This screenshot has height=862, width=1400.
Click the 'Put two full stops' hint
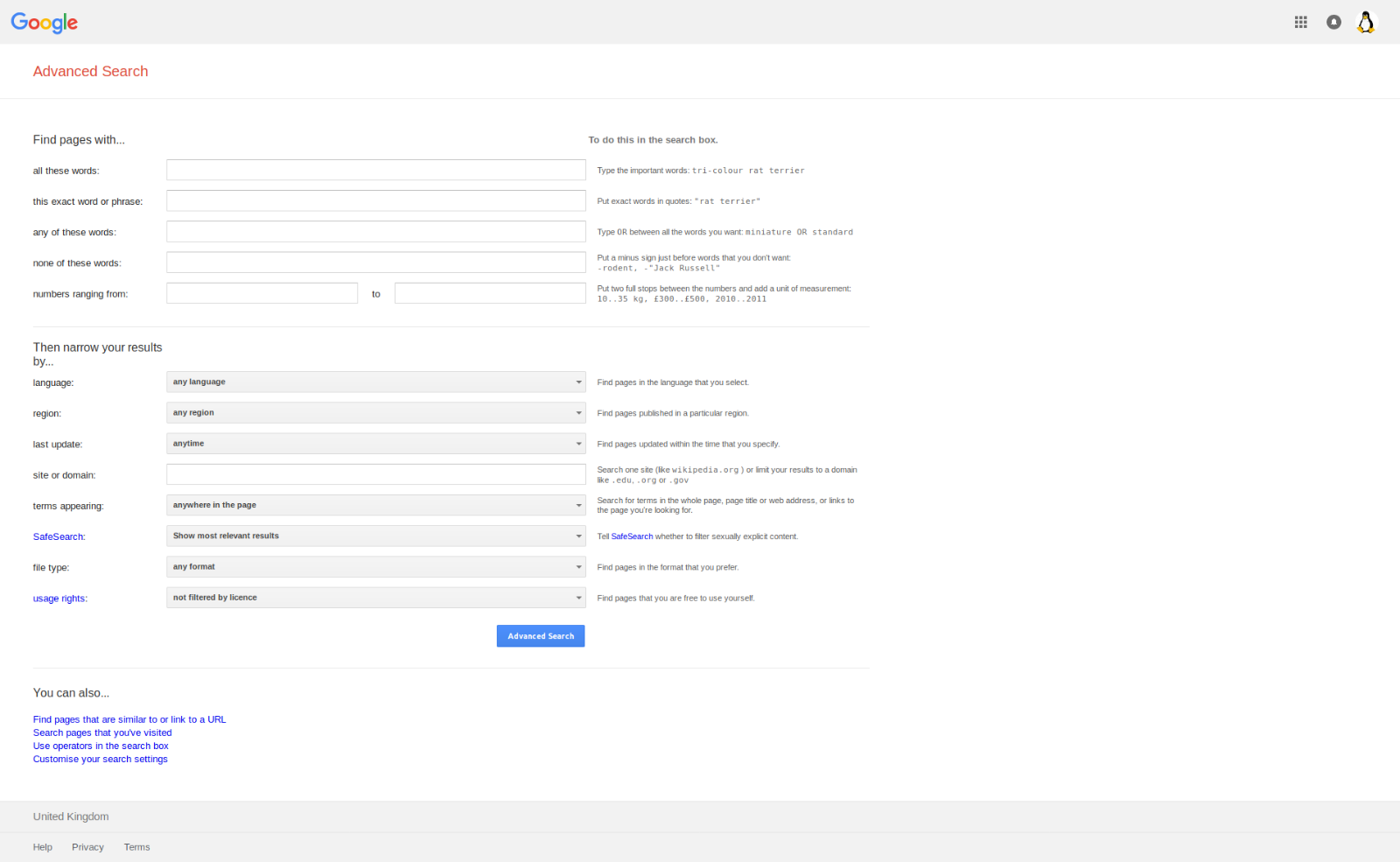click(x=724, y=293)
